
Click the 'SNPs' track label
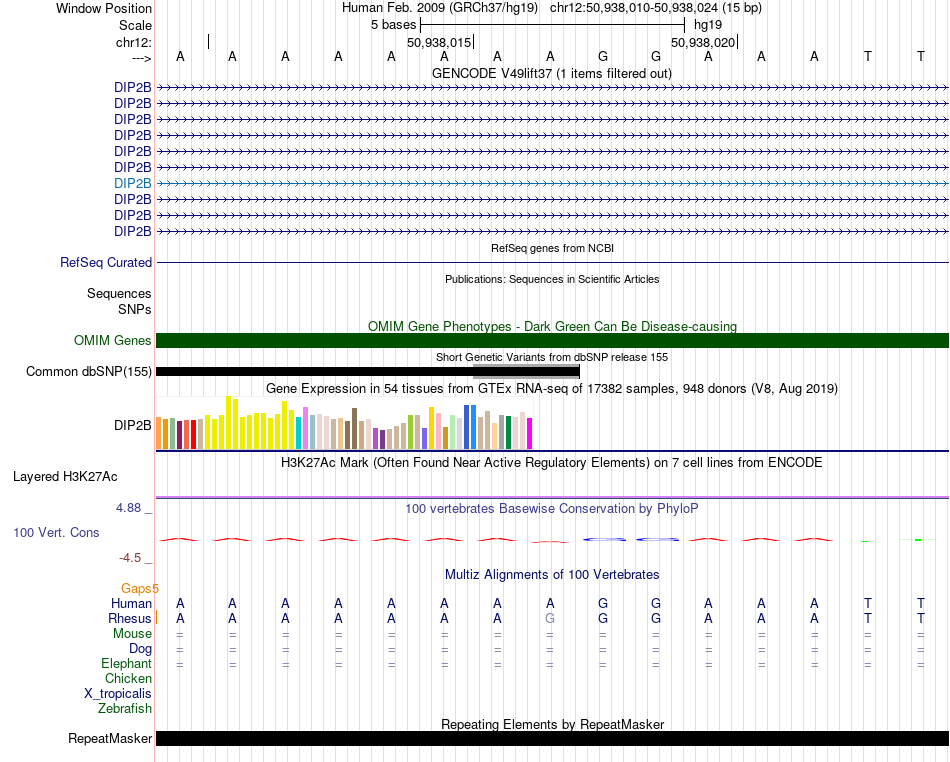point(135,309)
